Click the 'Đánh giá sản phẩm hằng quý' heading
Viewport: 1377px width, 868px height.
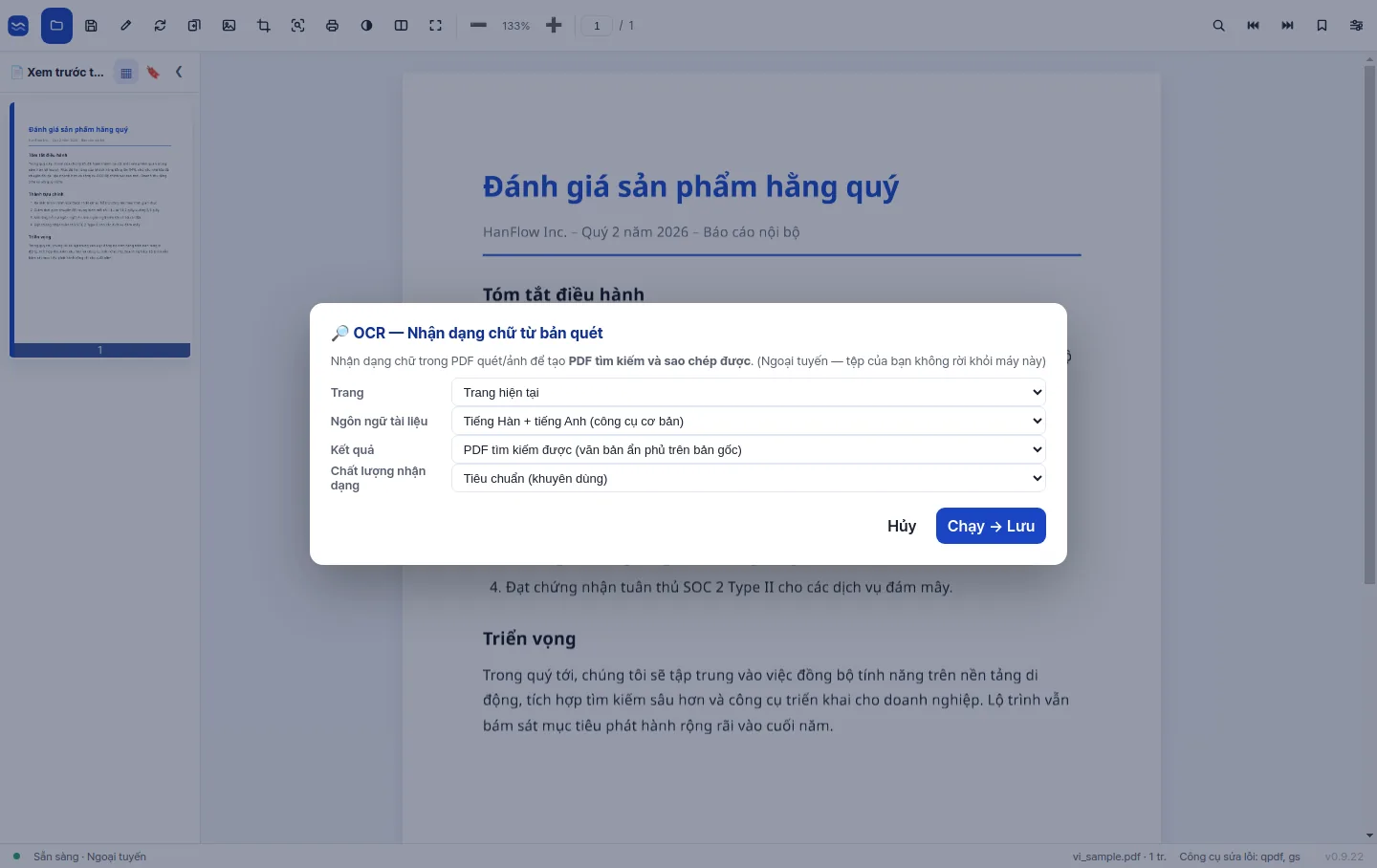(x=690, y=186)
